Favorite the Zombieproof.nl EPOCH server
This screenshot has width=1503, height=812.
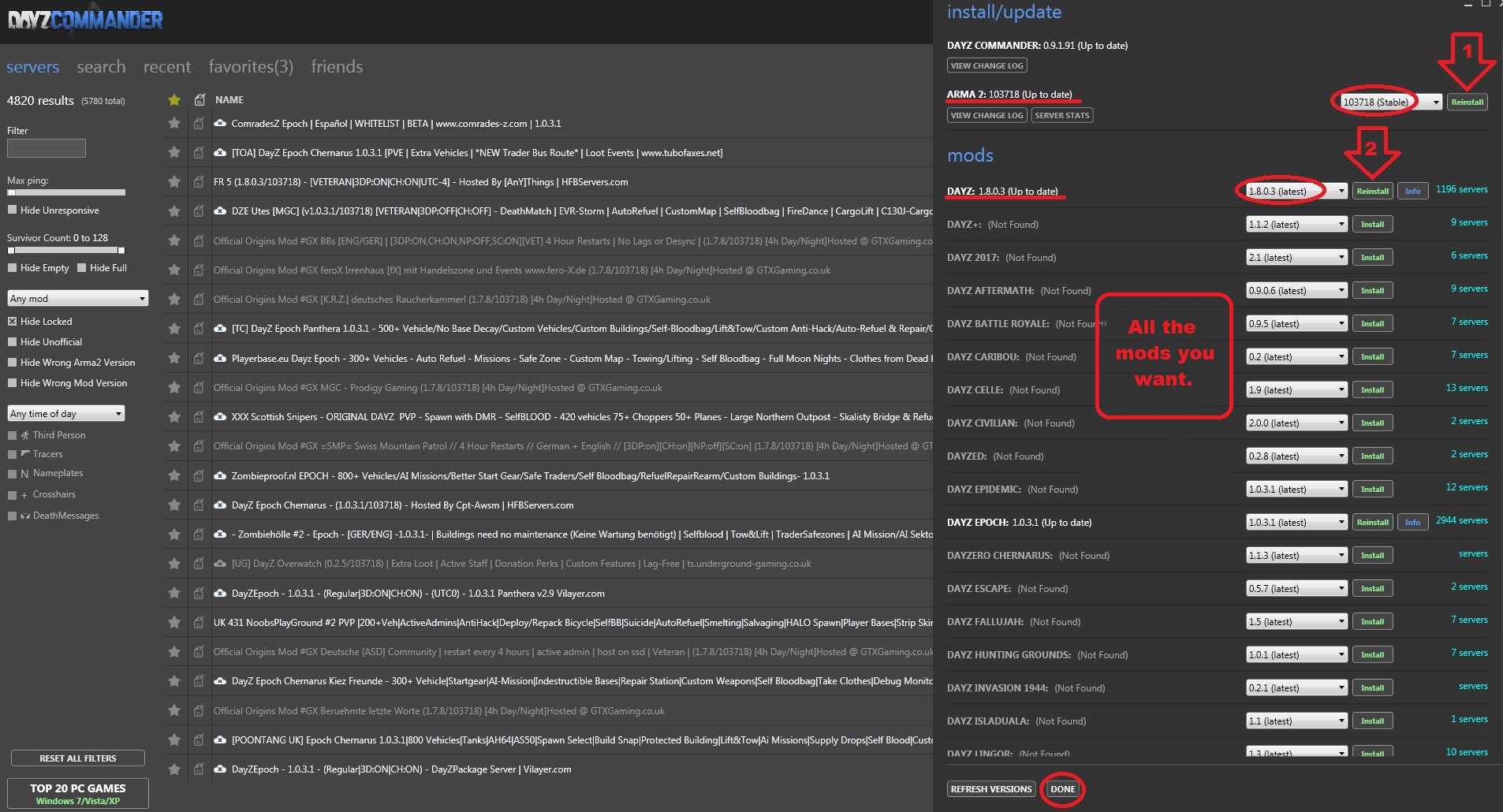coord(174,475)
